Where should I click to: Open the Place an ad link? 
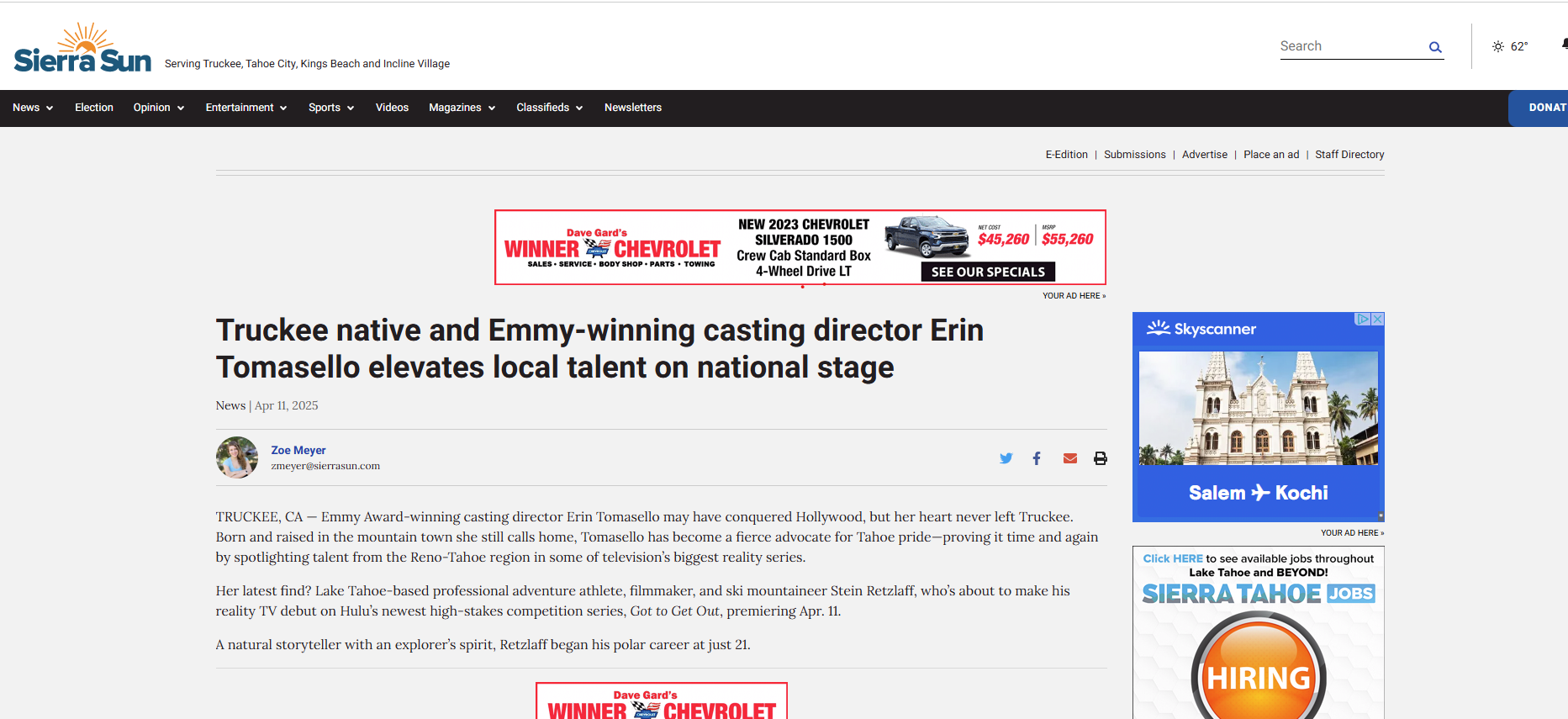coord(1271,155)
